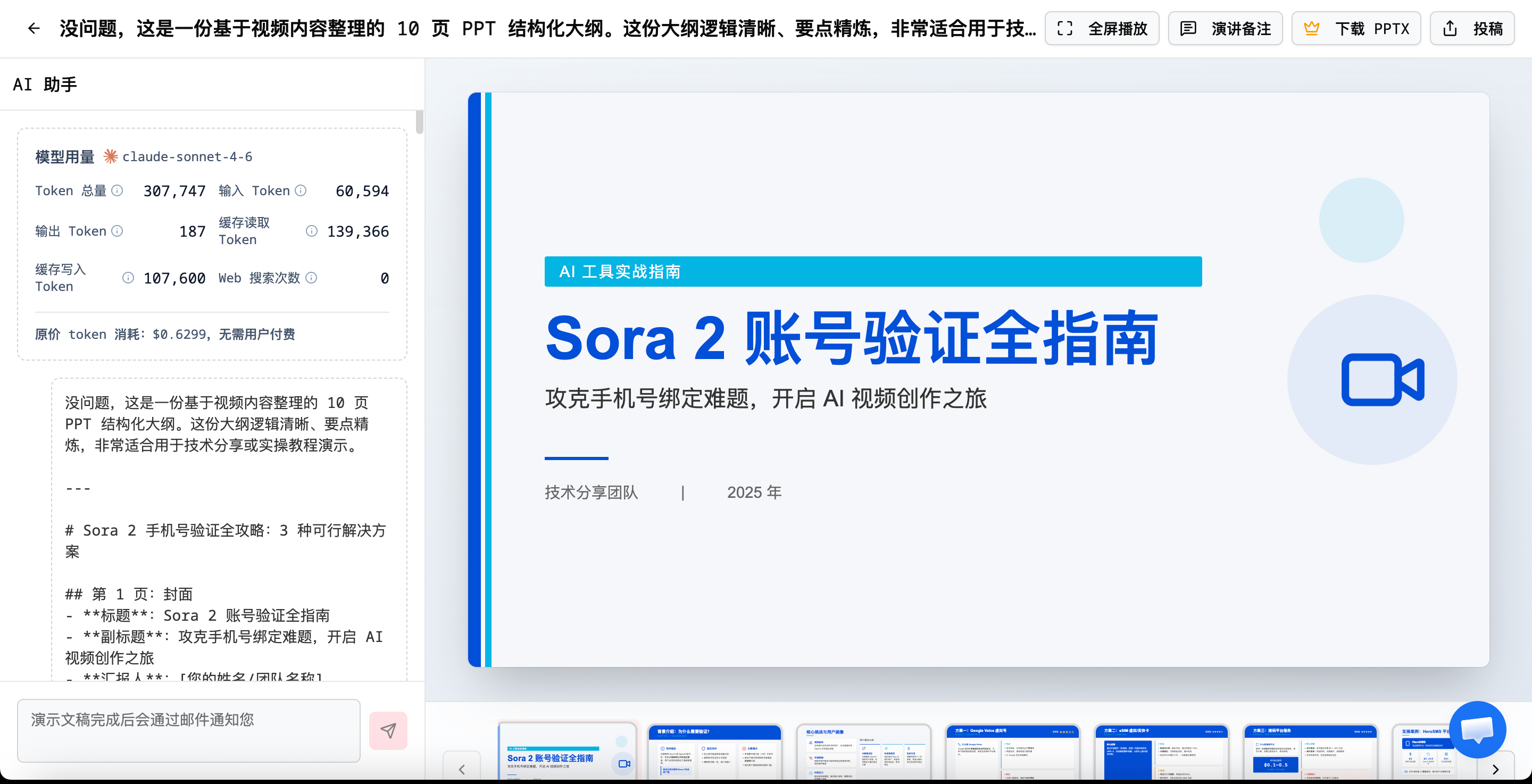Click the 投稿 submit button

(x=1472, y=29)
